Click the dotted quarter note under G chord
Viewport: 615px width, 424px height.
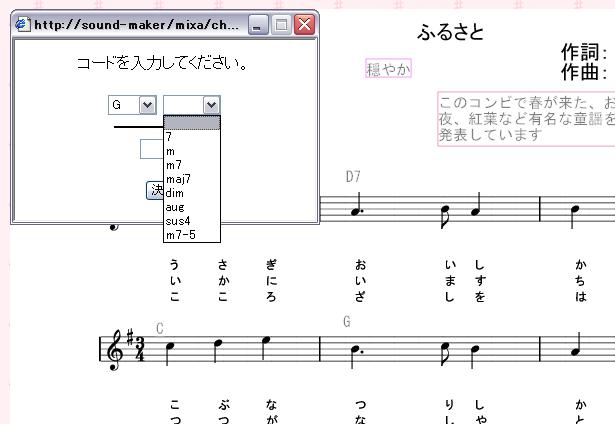point(355,348)
